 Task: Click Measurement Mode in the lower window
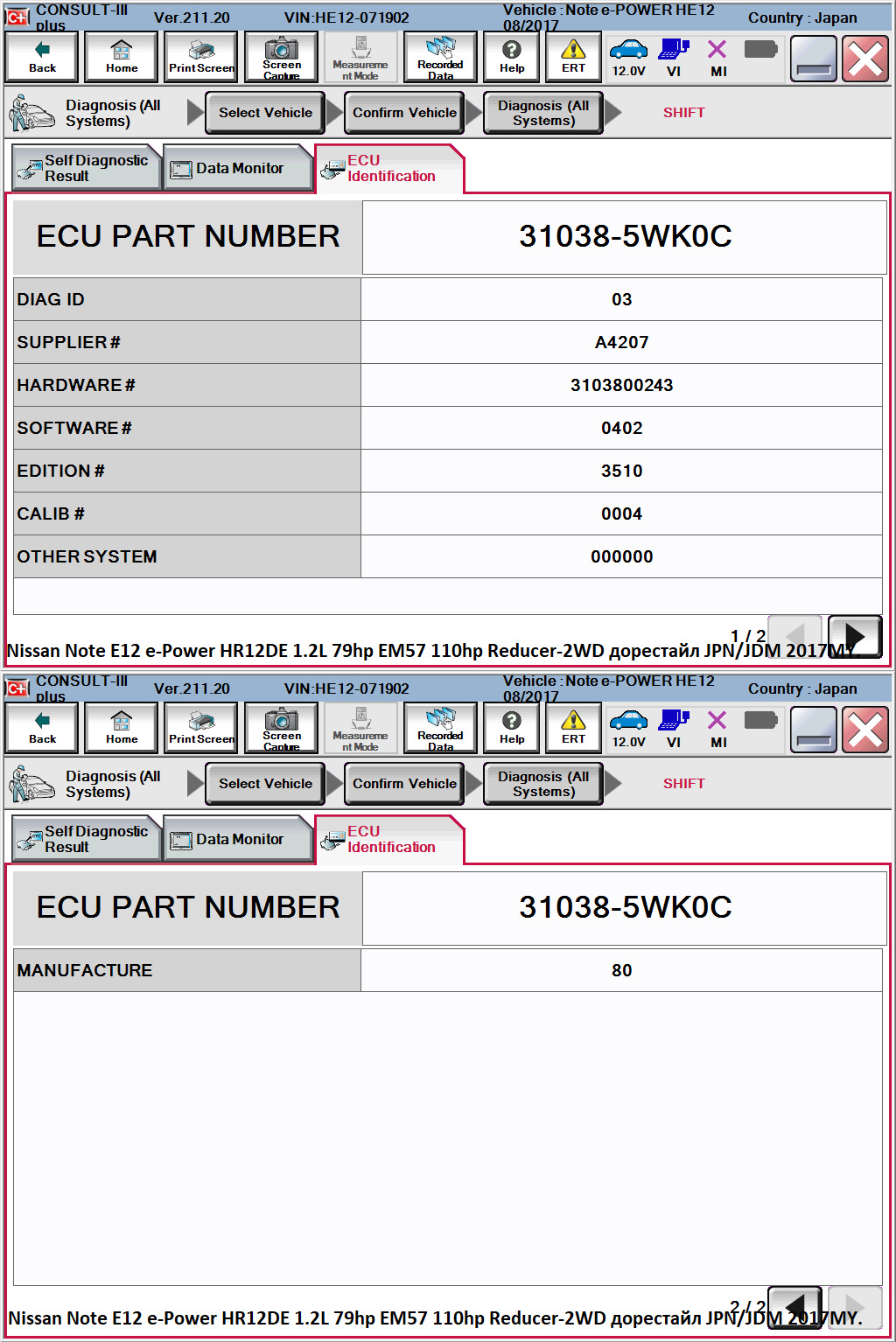point(360,728)
